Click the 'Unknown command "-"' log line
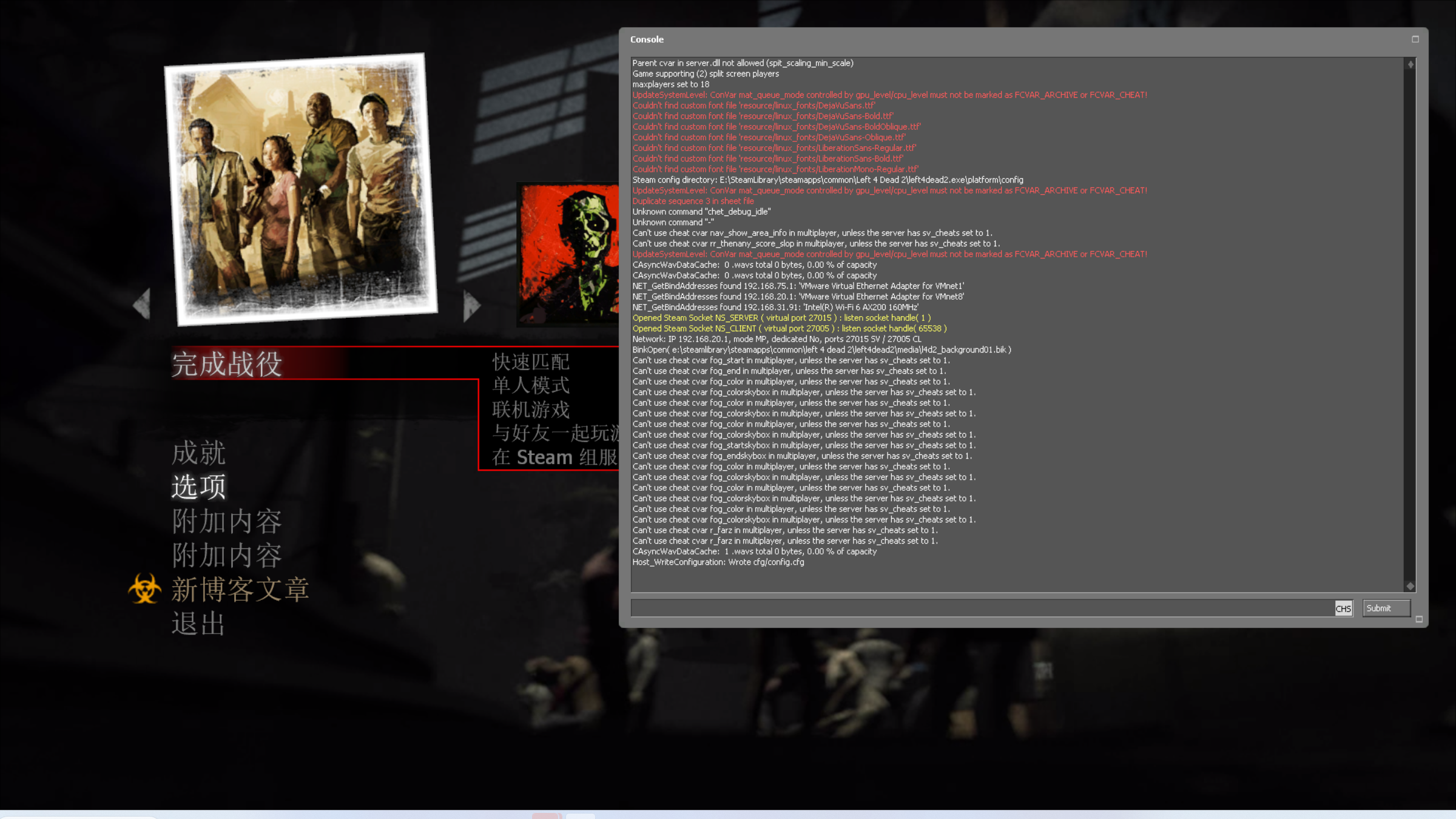 [x=673, y=222]
